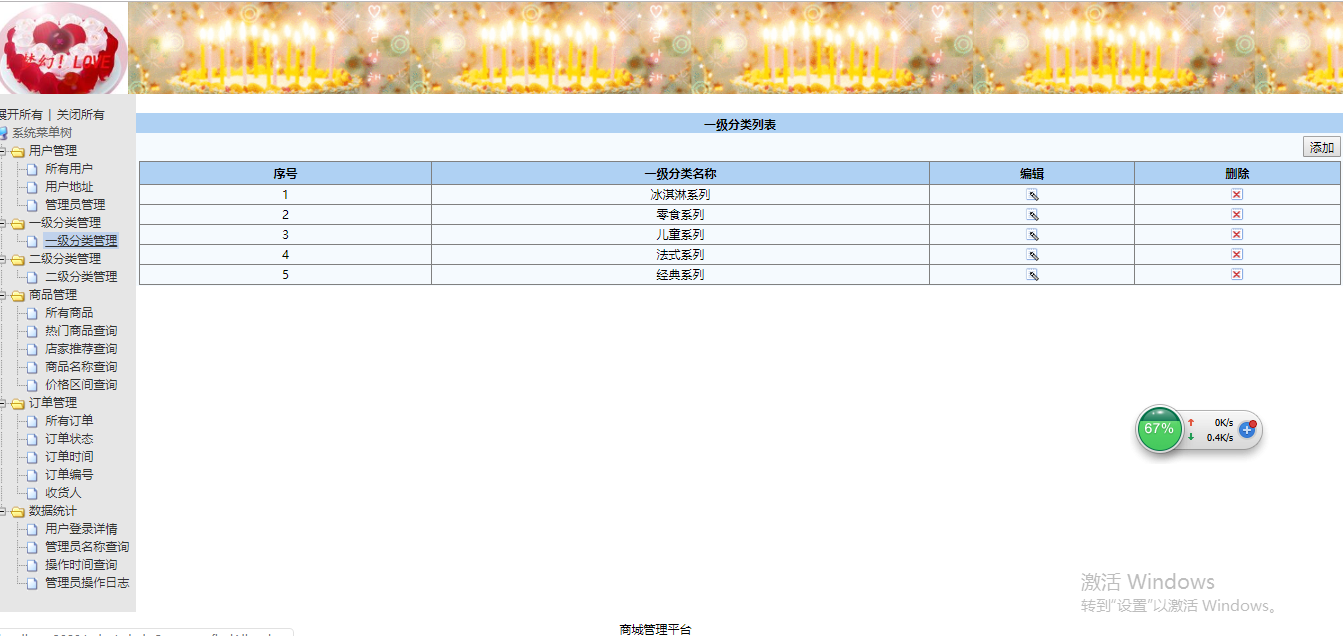Click the page icon beside 用户登录详情
Viewport: 1343px width, 636px height.
coord(33,529)
